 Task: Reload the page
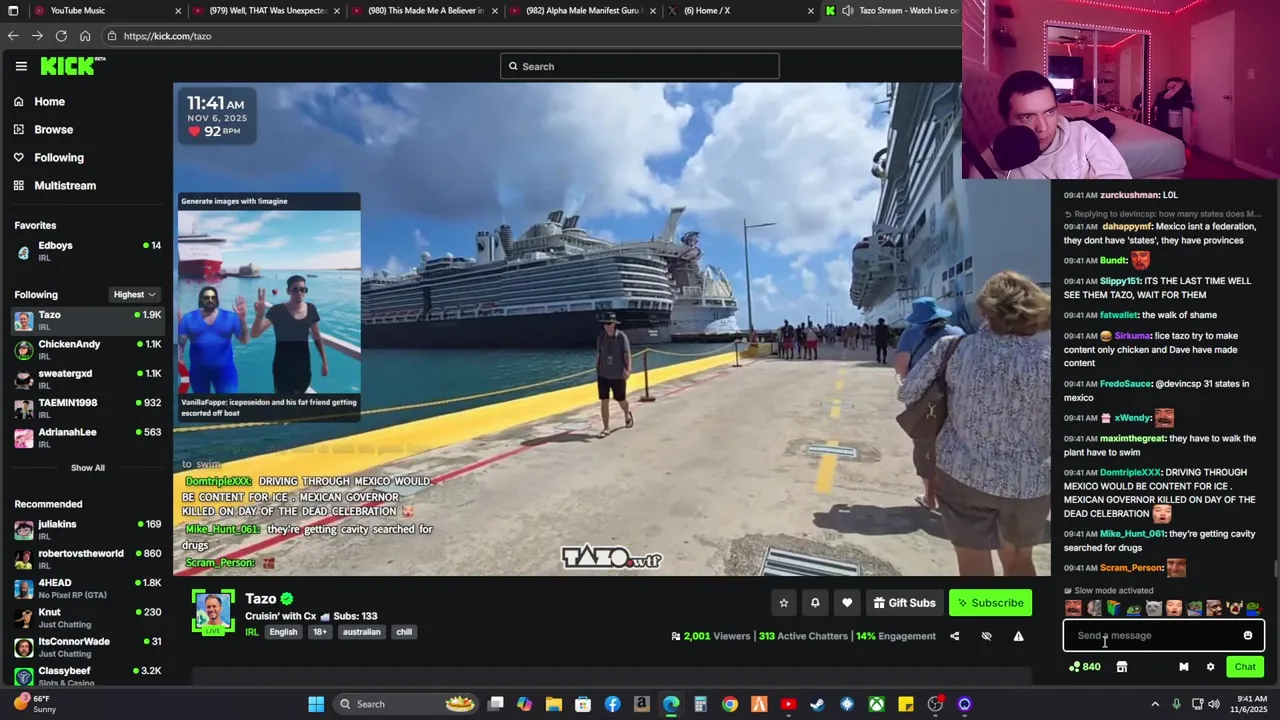tap(61, 36)
